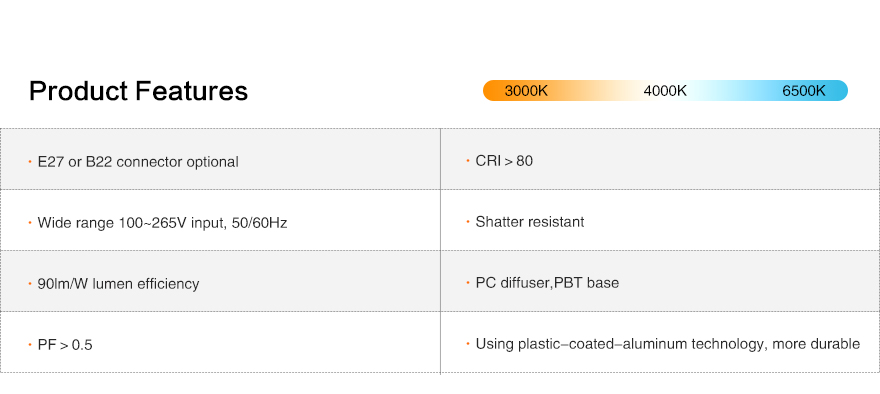Image resolution: width=880 pixels, height=394 pixels.
Task: Click orange bullet beside PC diffuser
Action: pyautogui.click(x=468, y=282)
